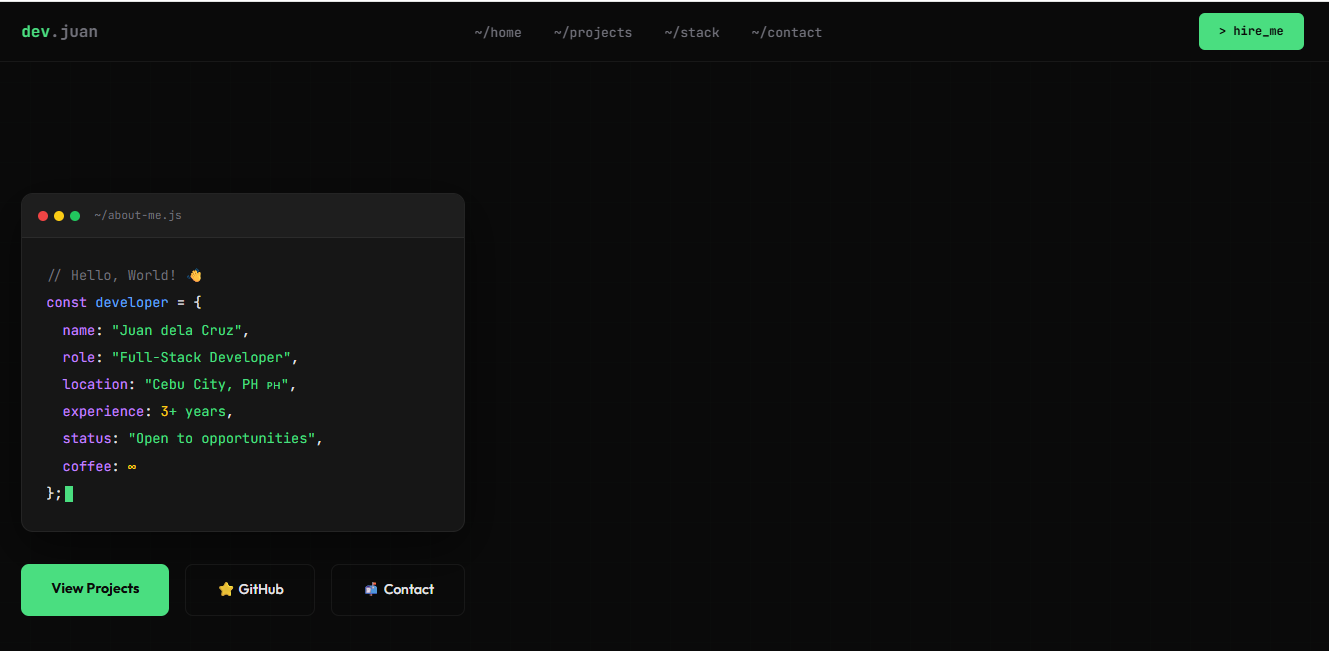Click the green cursor block after the closing brace
This screenshot has height=651, width=1329.
click(68, 493)
